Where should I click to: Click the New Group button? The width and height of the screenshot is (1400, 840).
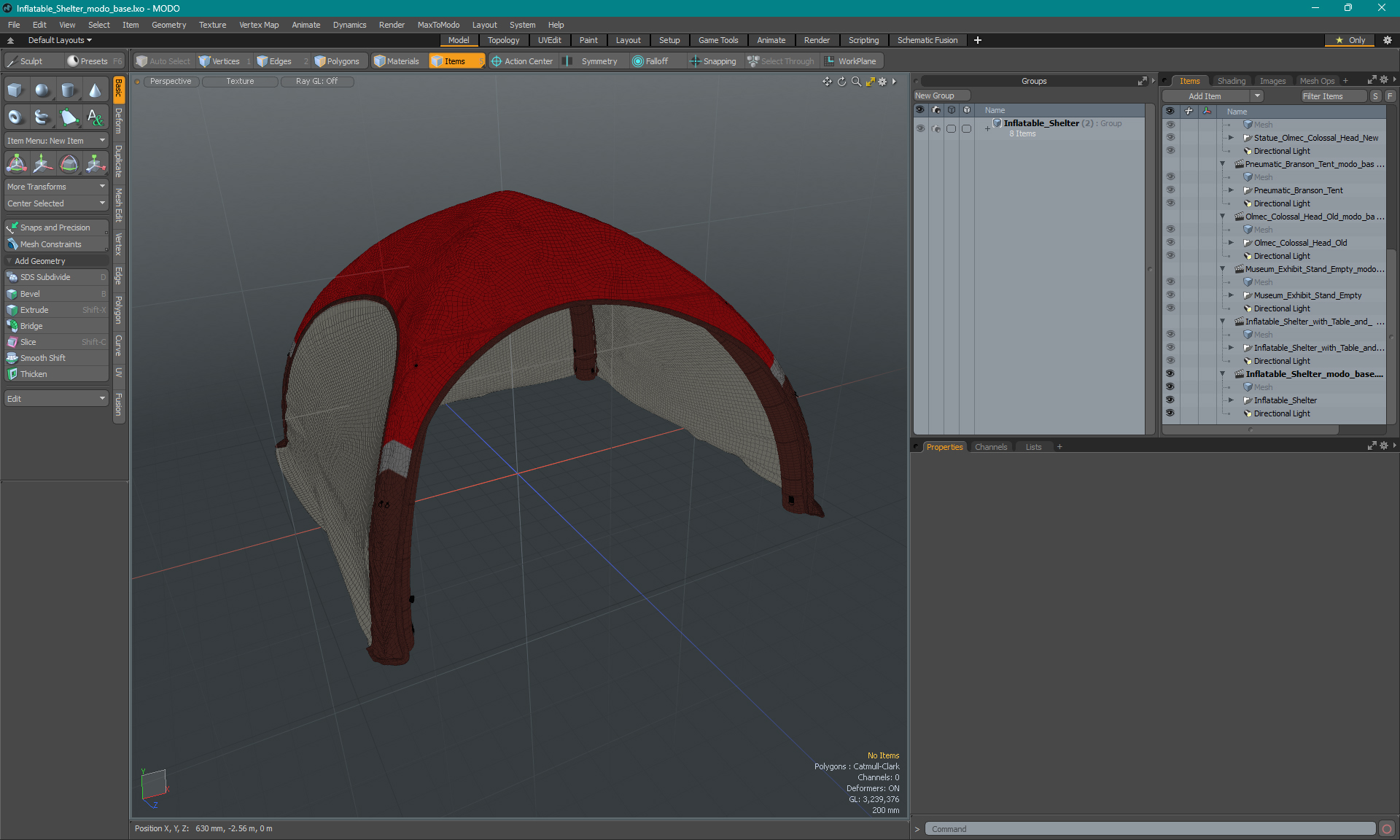941,96
